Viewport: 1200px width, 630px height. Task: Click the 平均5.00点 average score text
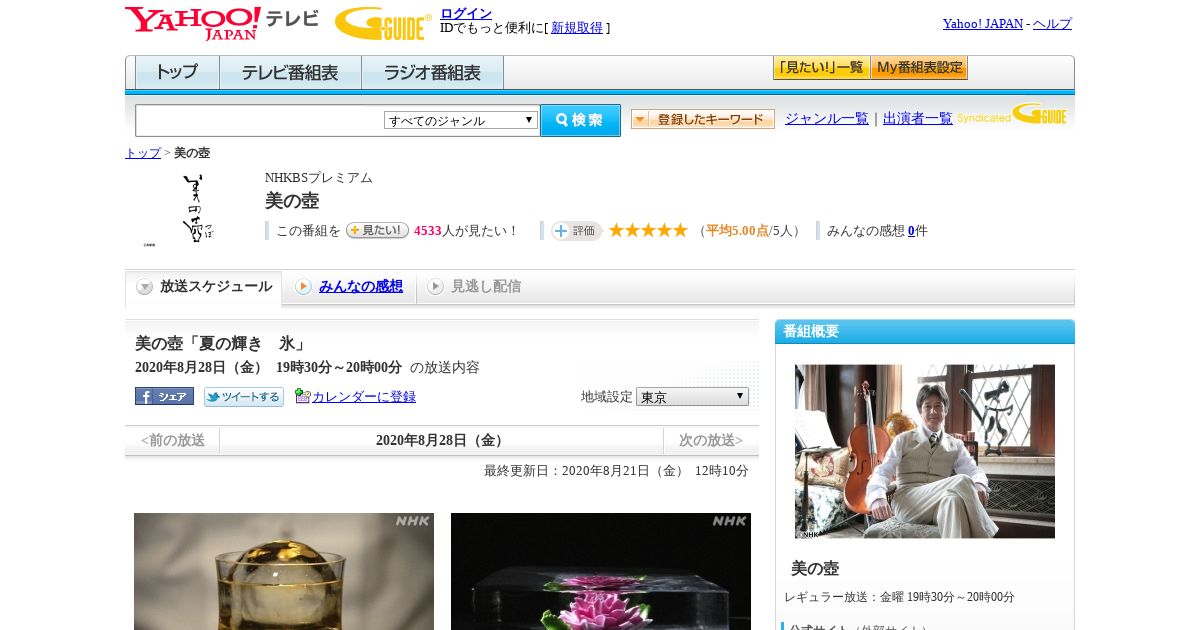pos(738,231)
